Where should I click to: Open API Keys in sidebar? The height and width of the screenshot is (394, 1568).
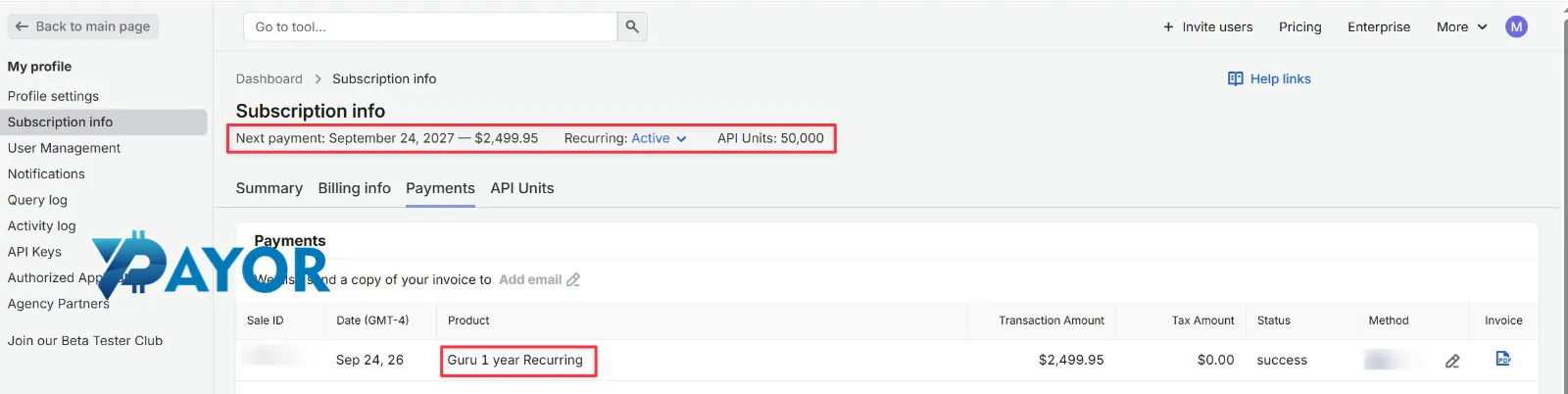coord(34,252)
